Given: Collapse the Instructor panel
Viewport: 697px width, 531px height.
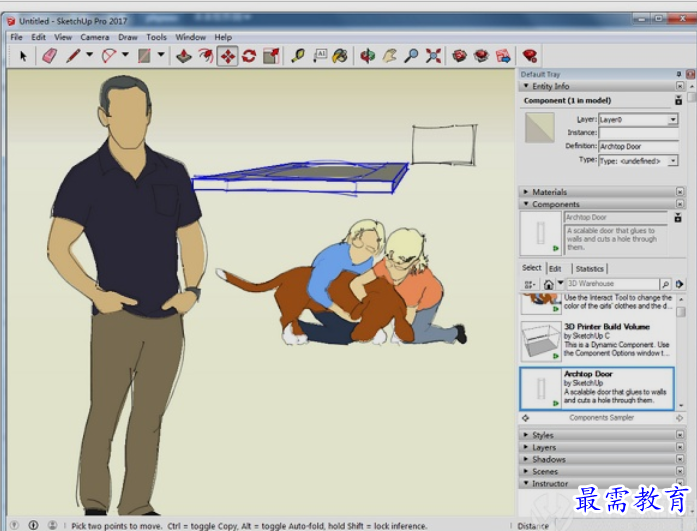Looking at the screenshot, I should (x=526, y=483).
